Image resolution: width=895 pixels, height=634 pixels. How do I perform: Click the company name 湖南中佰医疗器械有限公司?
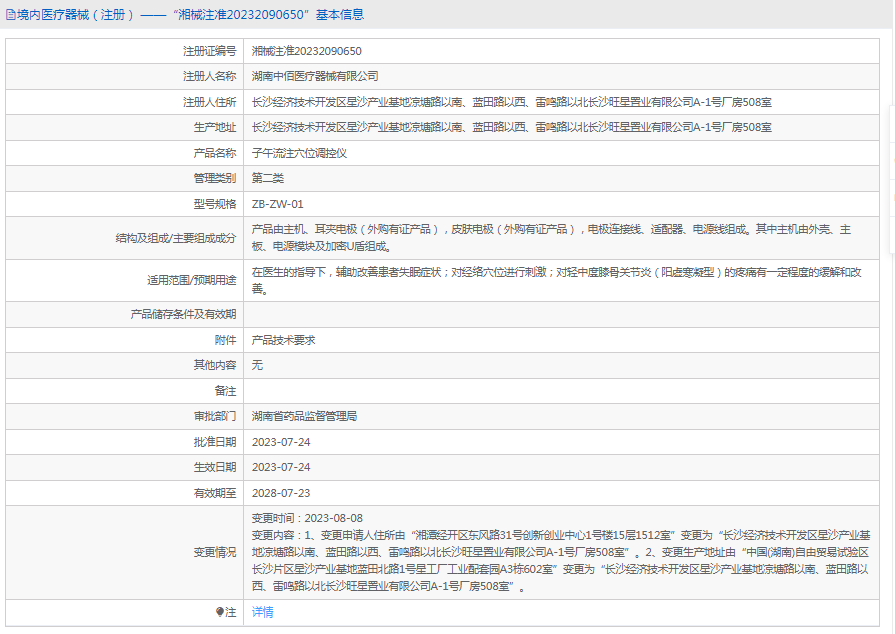coord(315,76)
